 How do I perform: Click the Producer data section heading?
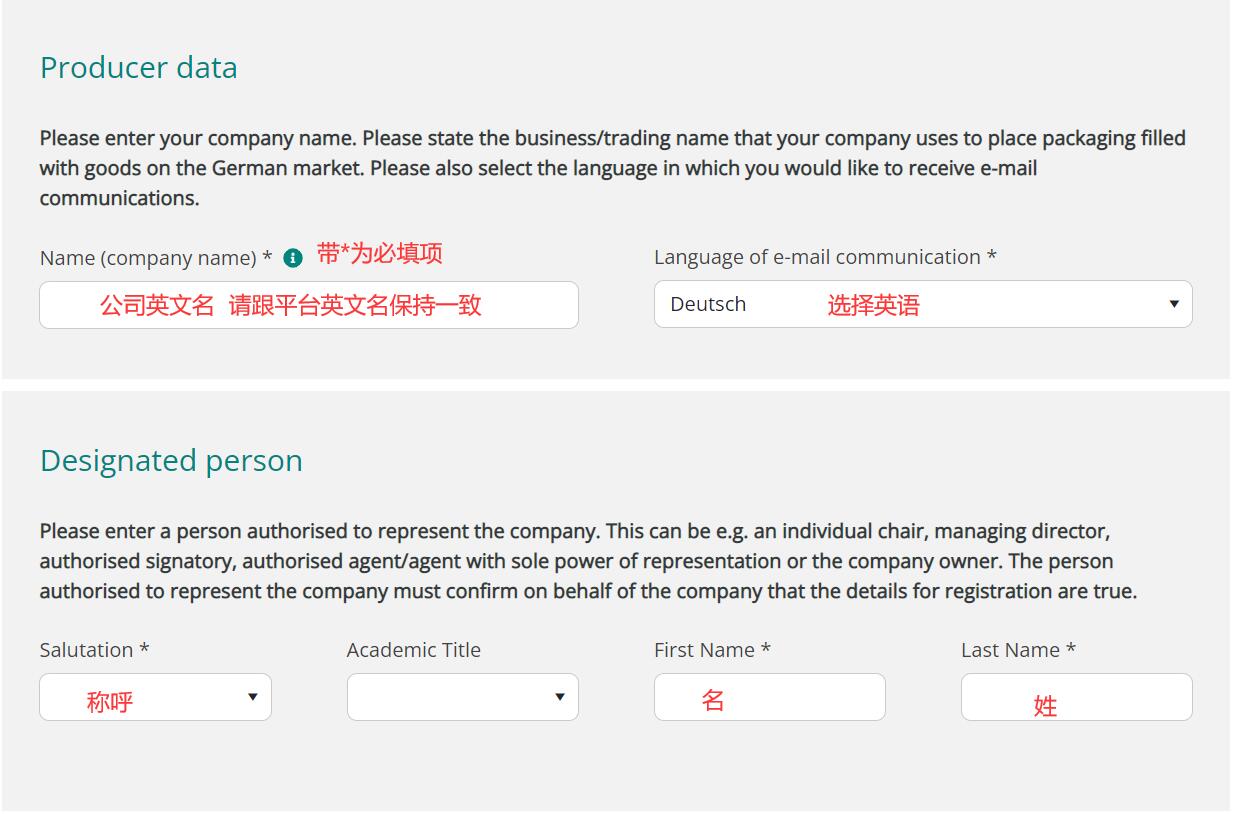(x=139, y=67)
